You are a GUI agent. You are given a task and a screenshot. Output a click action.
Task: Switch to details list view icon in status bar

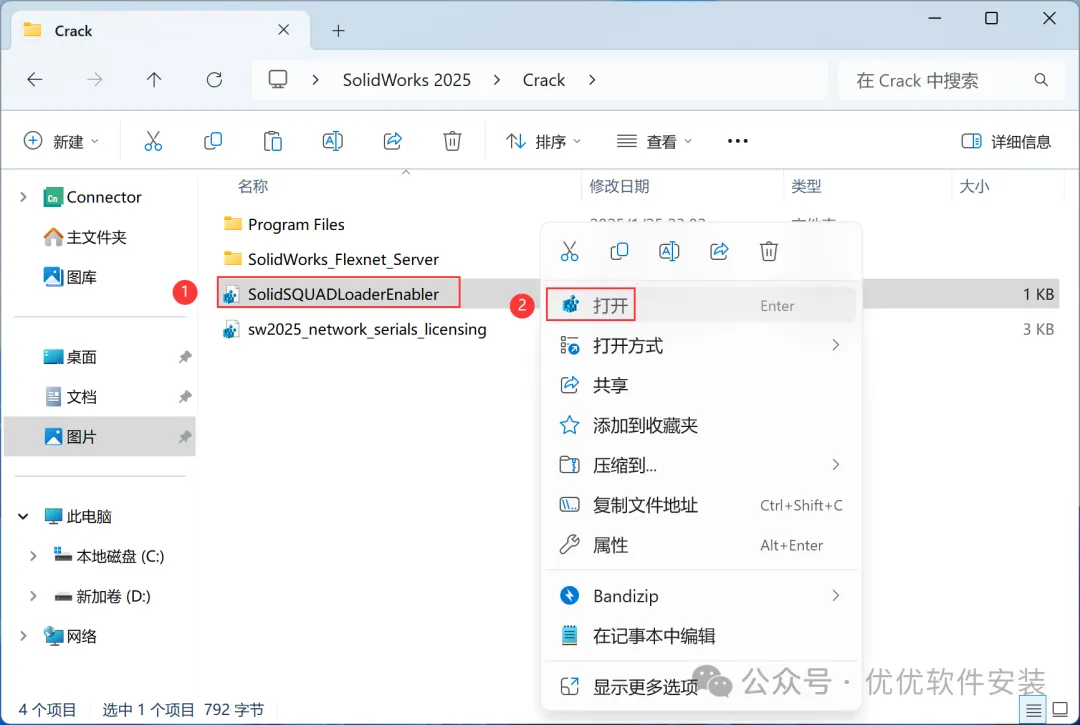[x=1033, y=710]
